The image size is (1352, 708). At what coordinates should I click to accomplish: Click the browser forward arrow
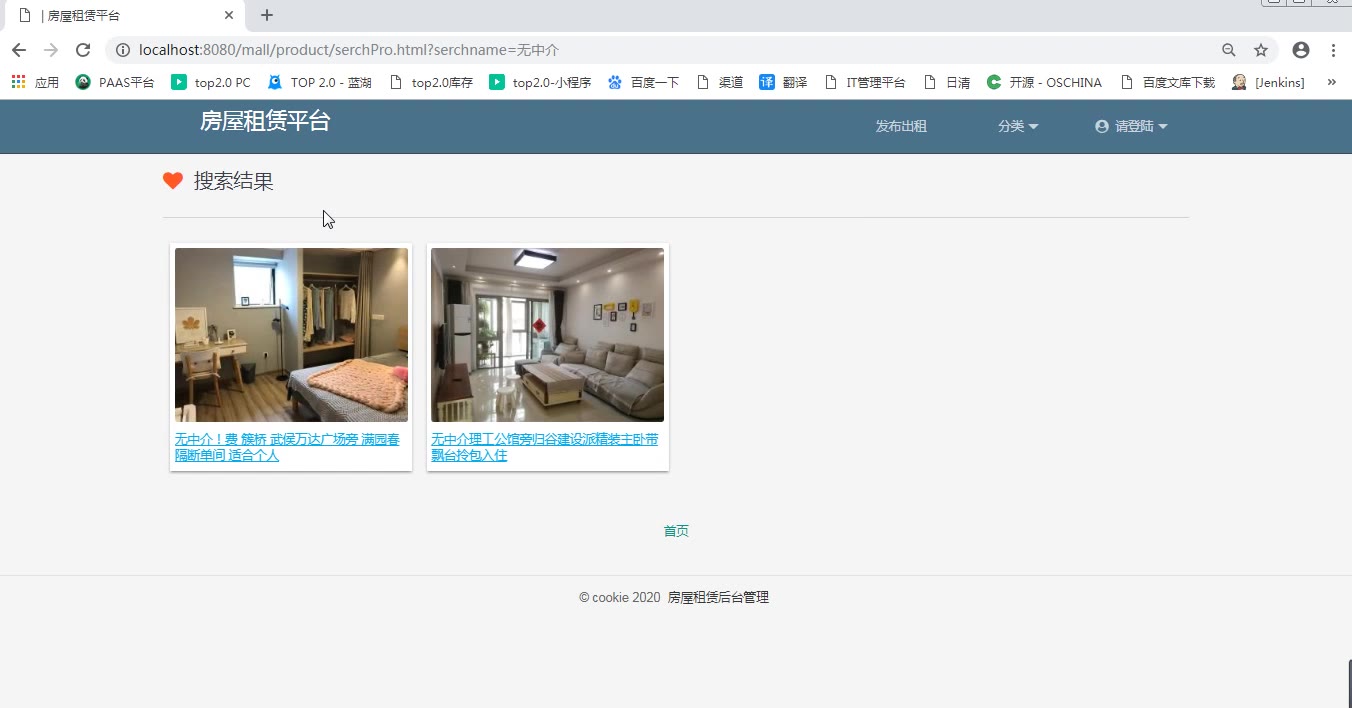tap(51, 50)
